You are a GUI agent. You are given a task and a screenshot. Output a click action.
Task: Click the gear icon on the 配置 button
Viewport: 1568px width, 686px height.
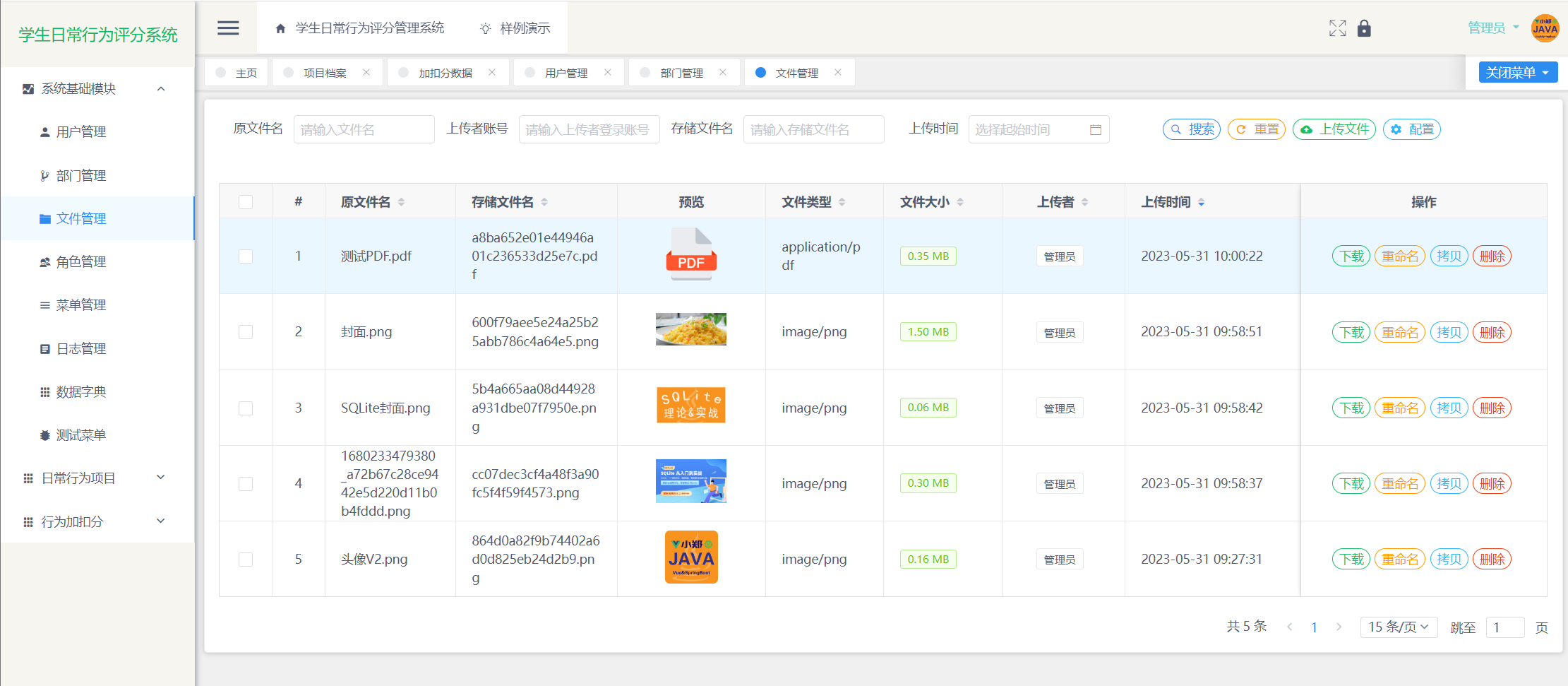click(x=1395, y=129)
